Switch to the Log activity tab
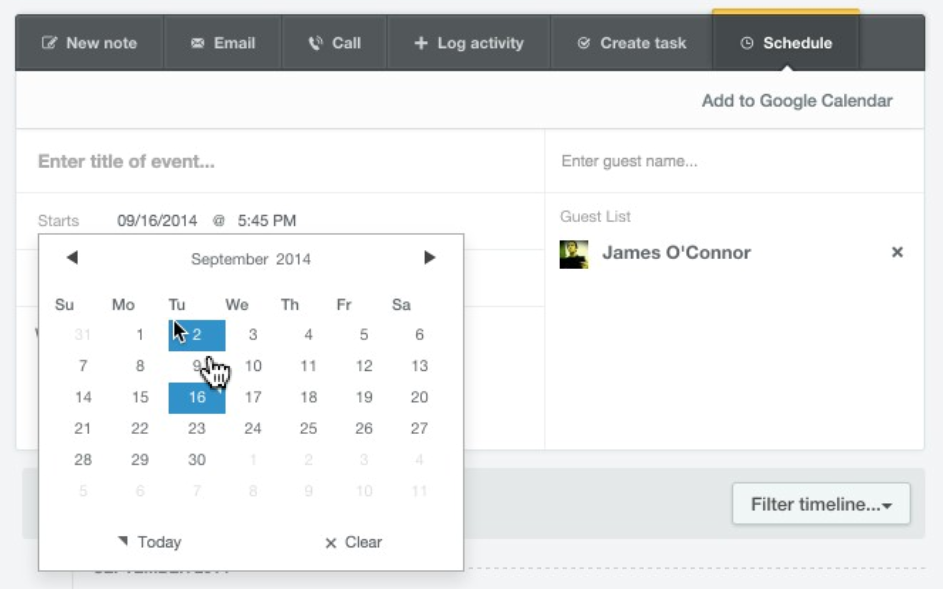Image resolution: width=943 pixels, height=589 pixels. 468,43
